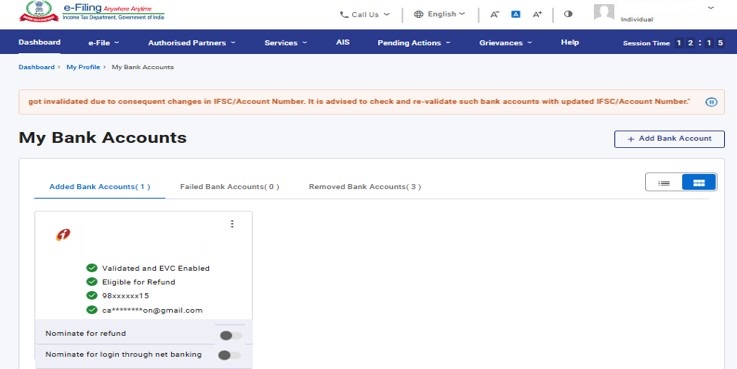Click masked email ending on@gmail.com
Screen dimensions: 737x369
tap(152, 310)
